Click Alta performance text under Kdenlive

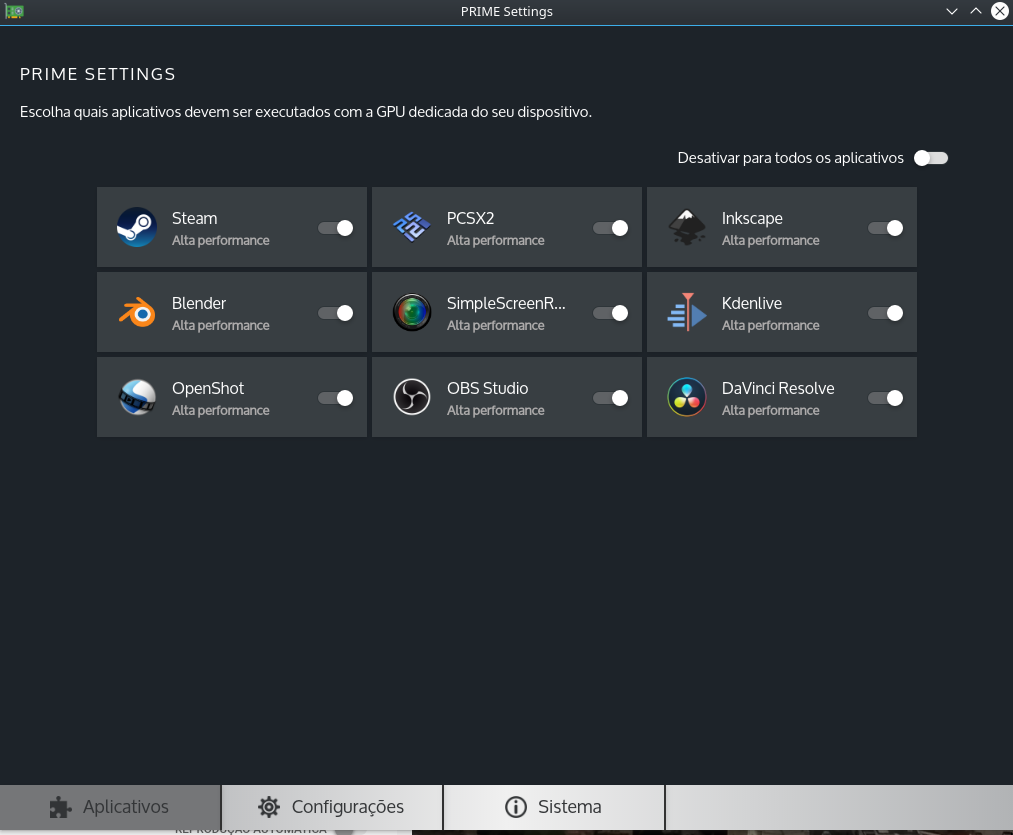click(x=771, y=326)
